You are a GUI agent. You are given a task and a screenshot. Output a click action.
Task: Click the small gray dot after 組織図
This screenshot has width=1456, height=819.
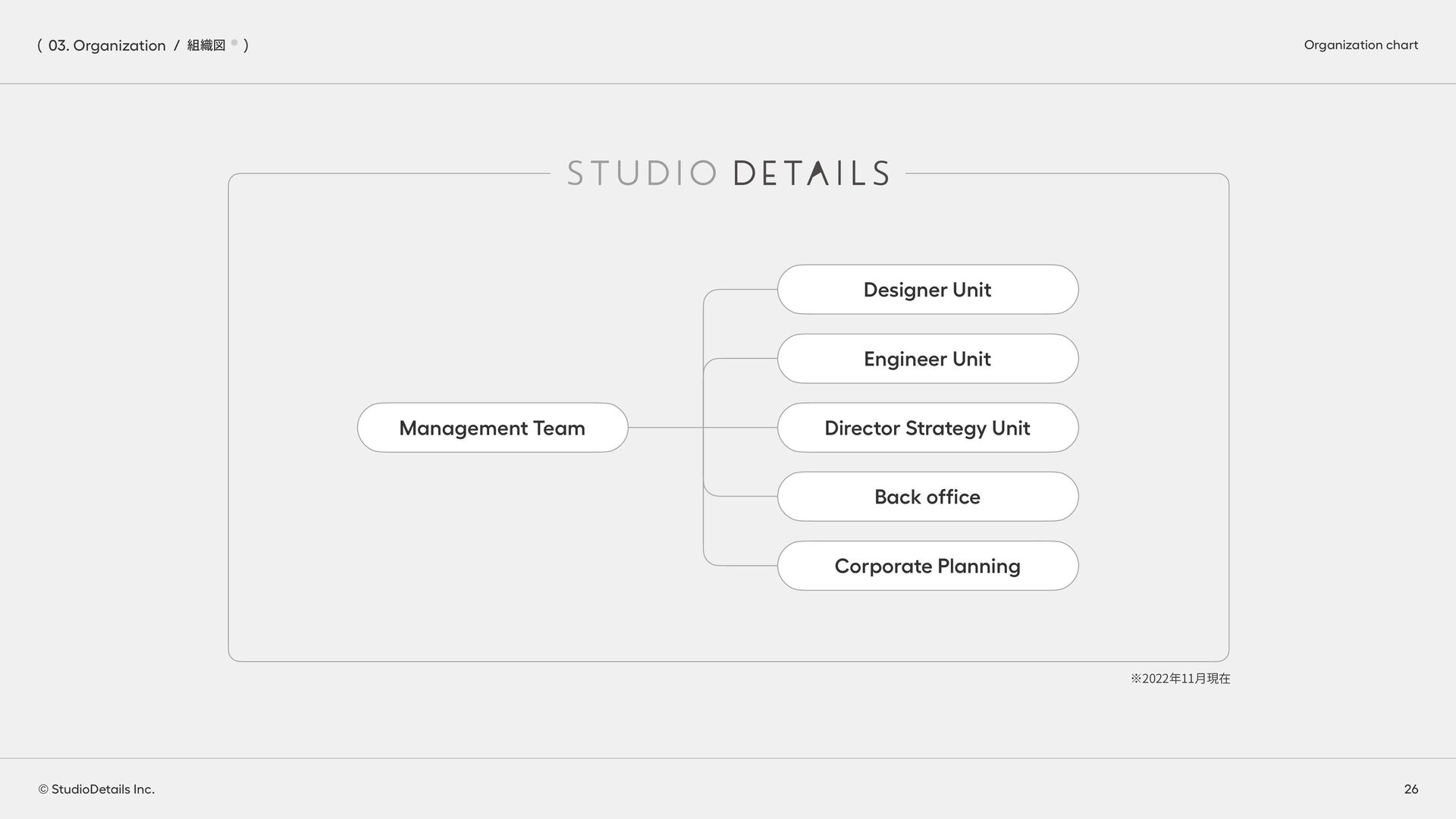[x=234, y=42]
